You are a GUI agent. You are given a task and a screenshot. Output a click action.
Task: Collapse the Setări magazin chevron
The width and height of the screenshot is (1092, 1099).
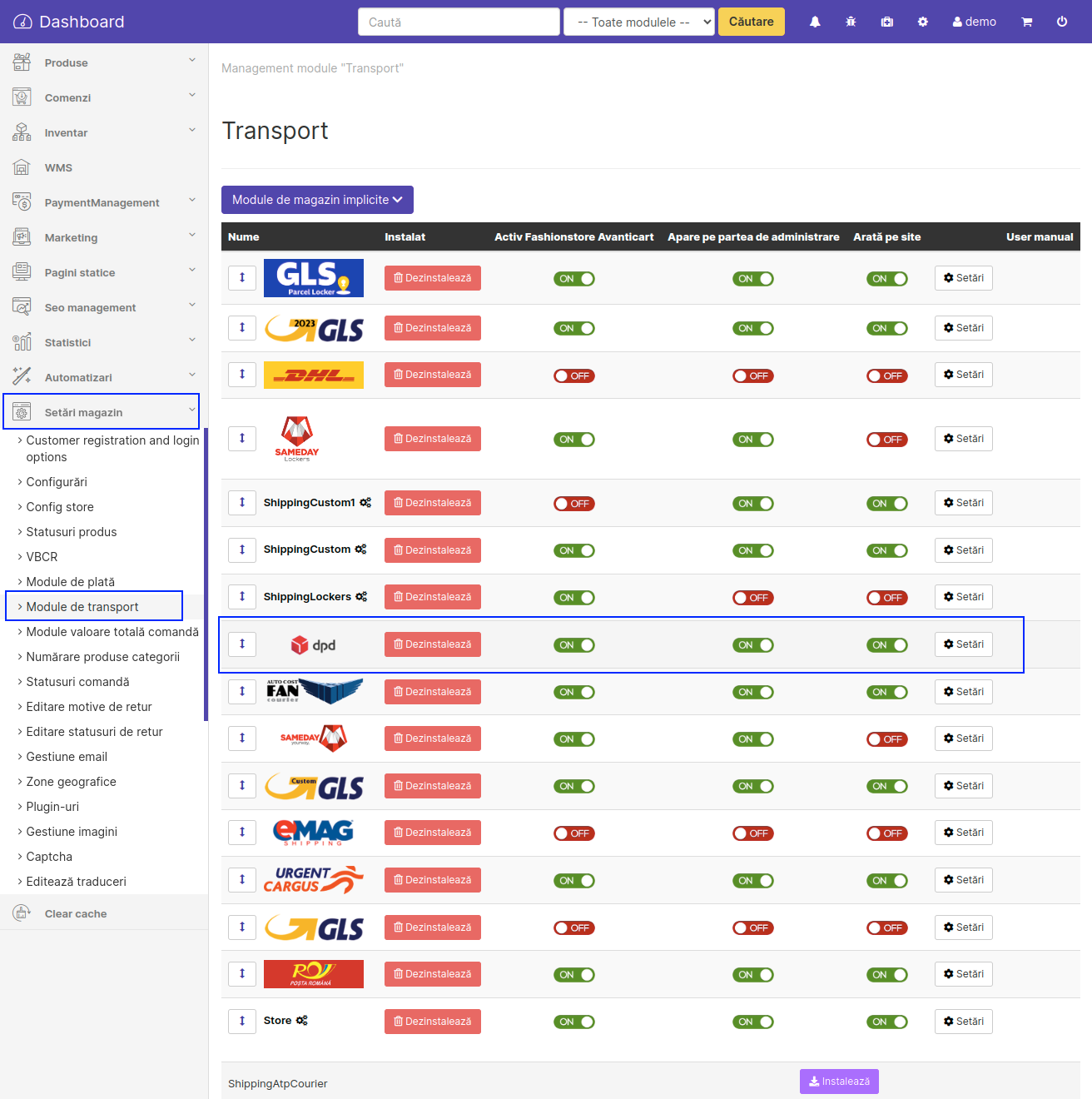(x=192, y=410)
